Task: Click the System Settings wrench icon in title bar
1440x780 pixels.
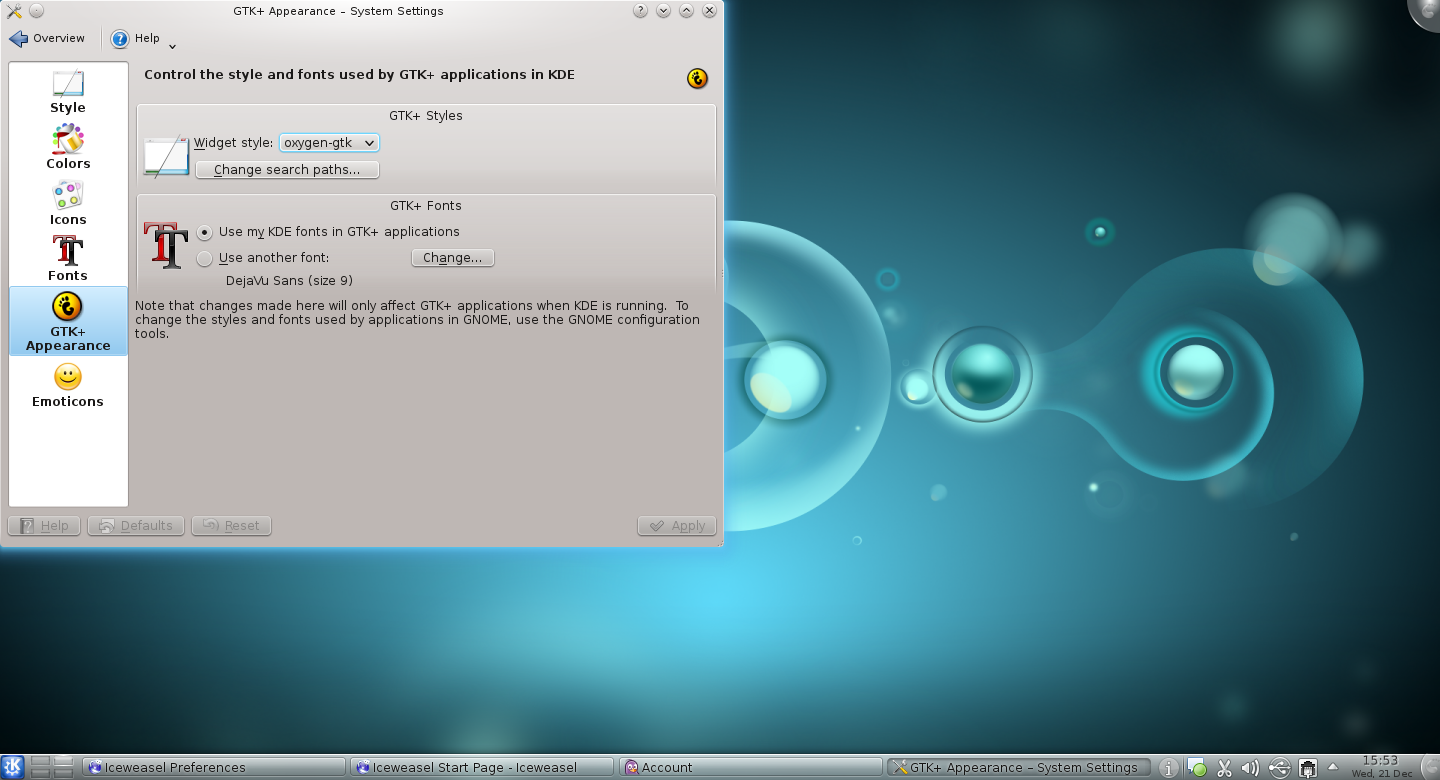Action: [14, 11]
